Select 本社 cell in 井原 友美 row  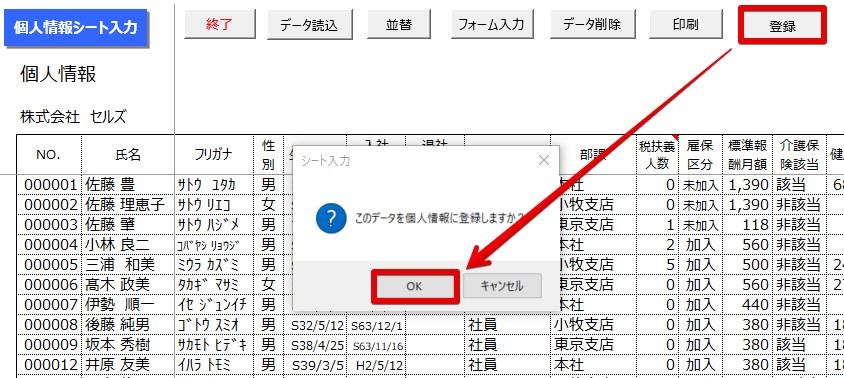click(x=593, y=365)
